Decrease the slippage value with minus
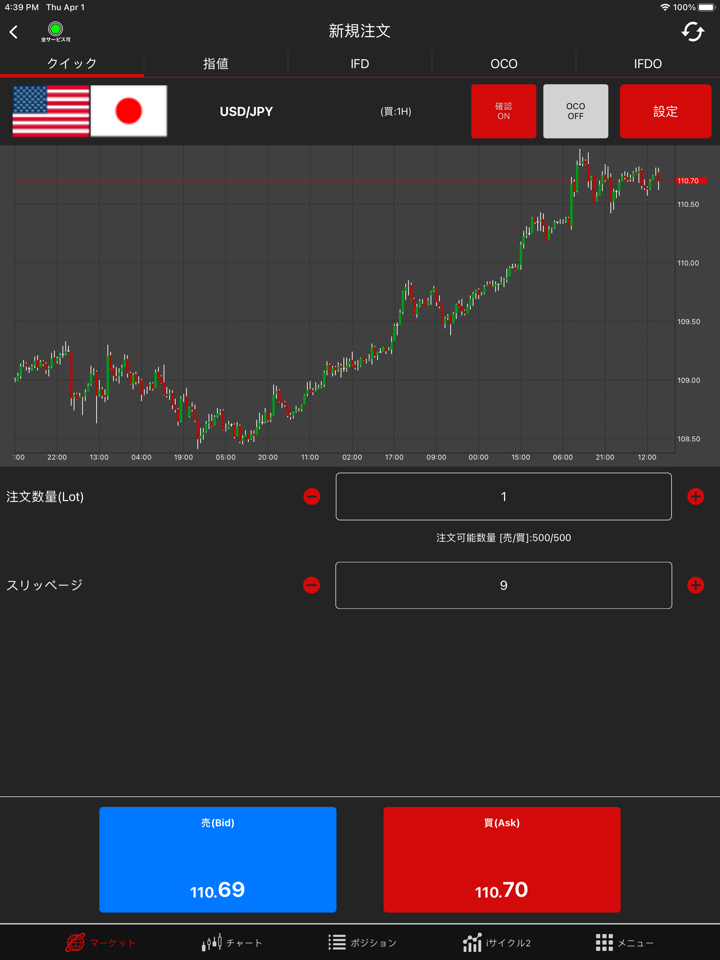The image size is (720, 960). click(312, 585)
